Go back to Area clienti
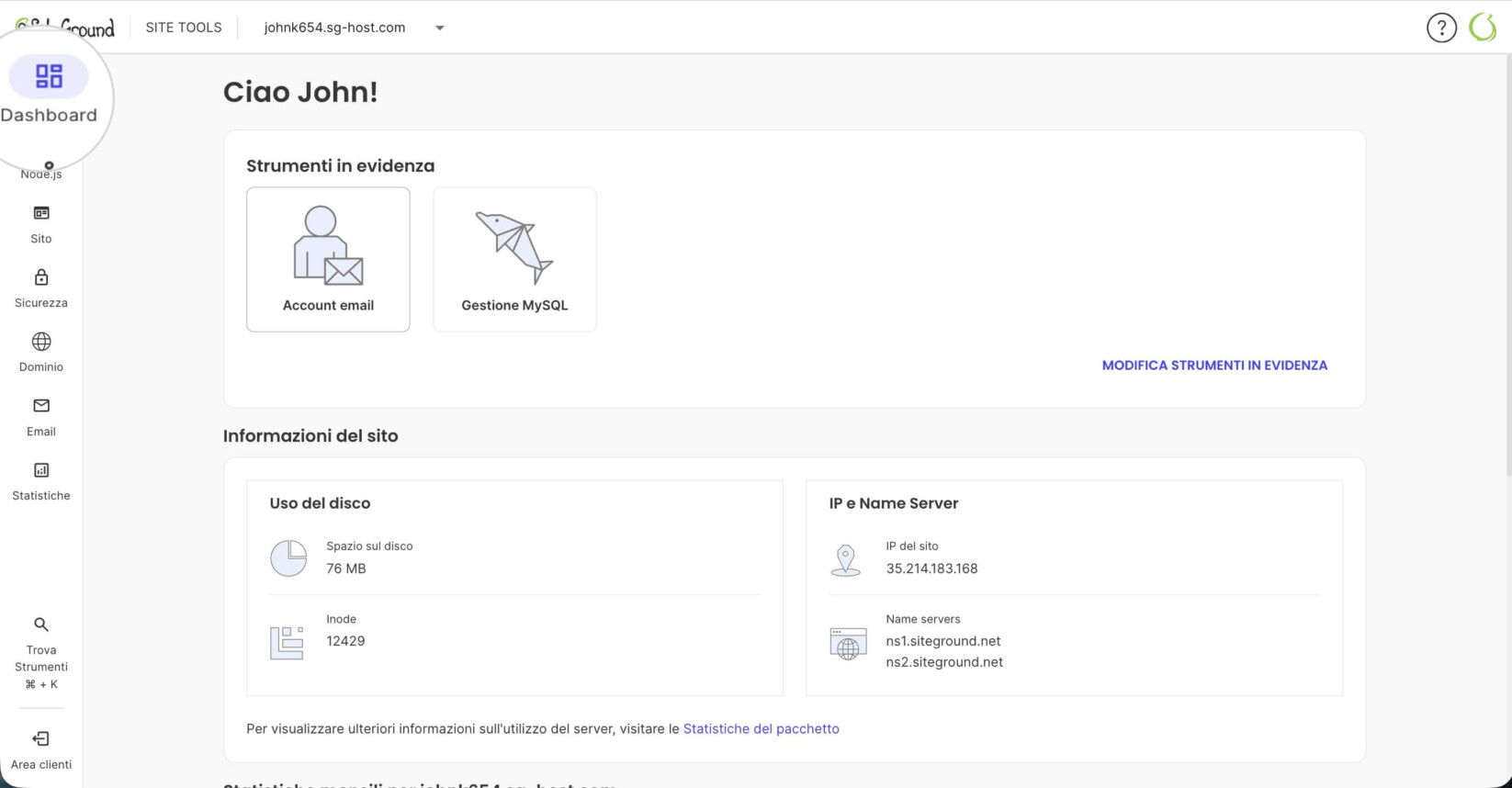Viewport: 1512px width, 788px height. click(x=41, y=750)
